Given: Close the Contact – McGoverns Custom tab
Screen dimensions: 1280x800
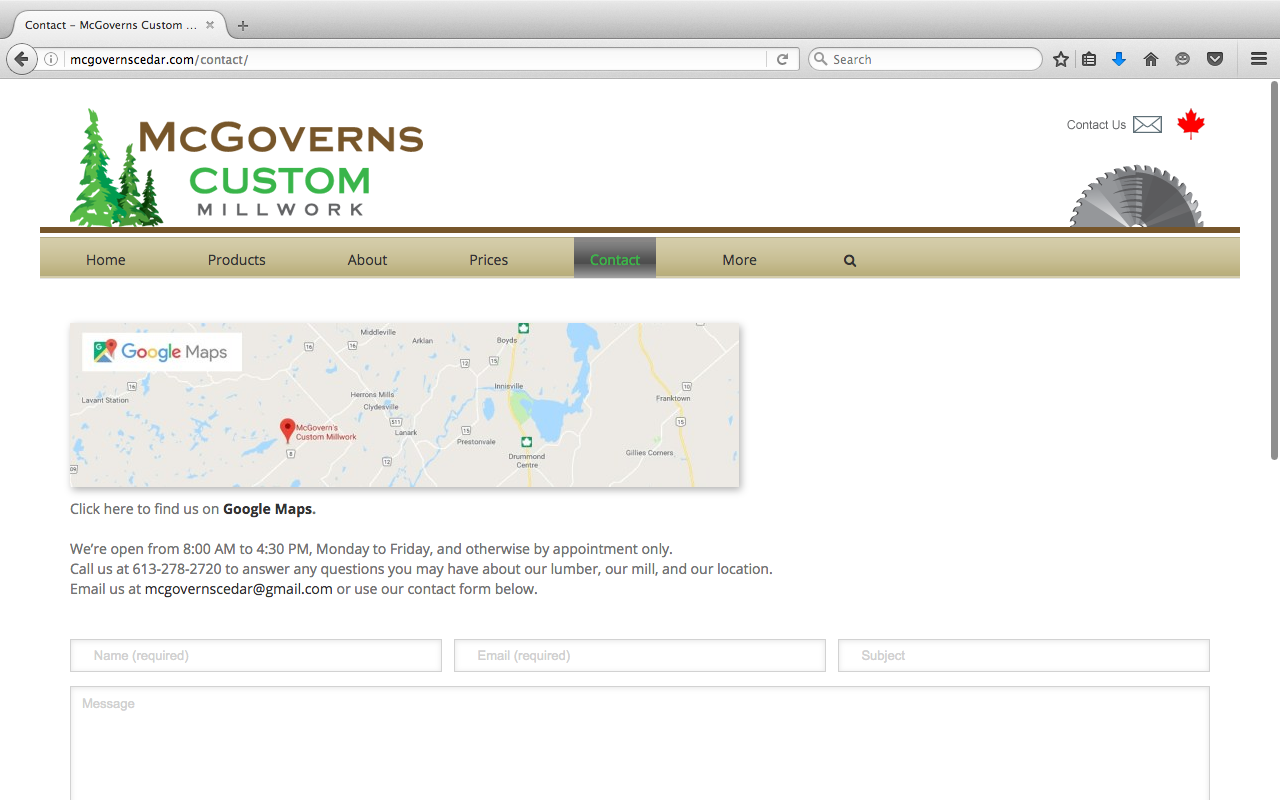Looking at the screenshot, I should tap(210, 25).
